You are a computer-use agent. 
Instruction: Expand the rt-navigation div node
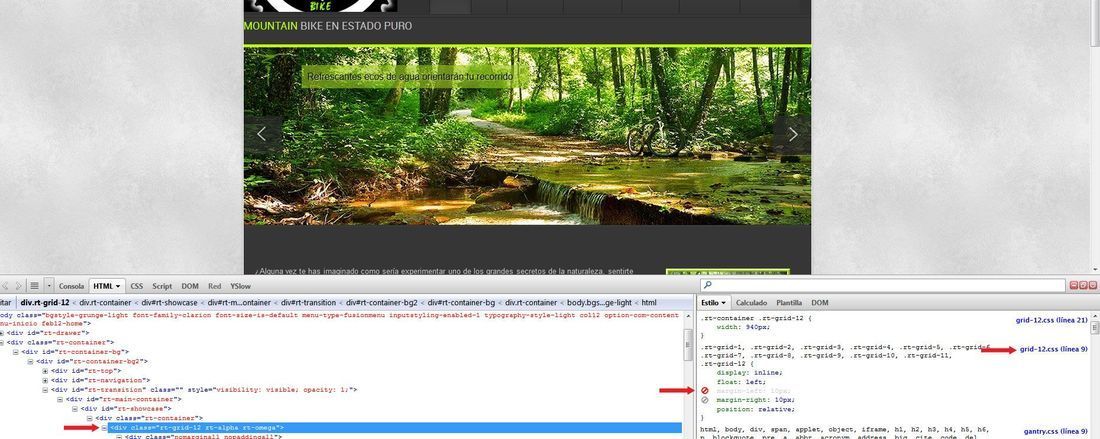[x=46, y=381]
